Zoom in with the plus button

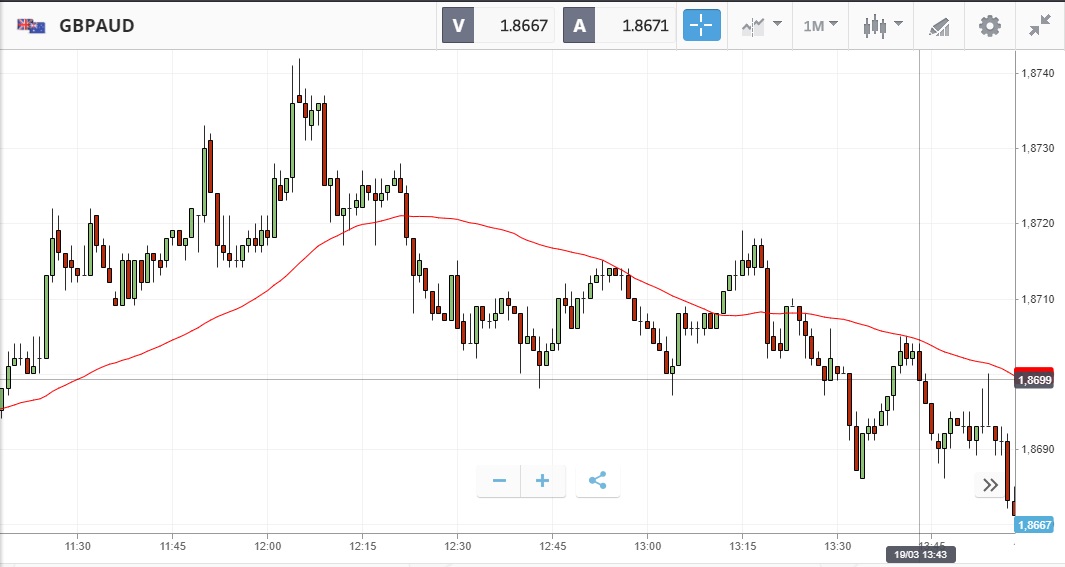point(543,481)
